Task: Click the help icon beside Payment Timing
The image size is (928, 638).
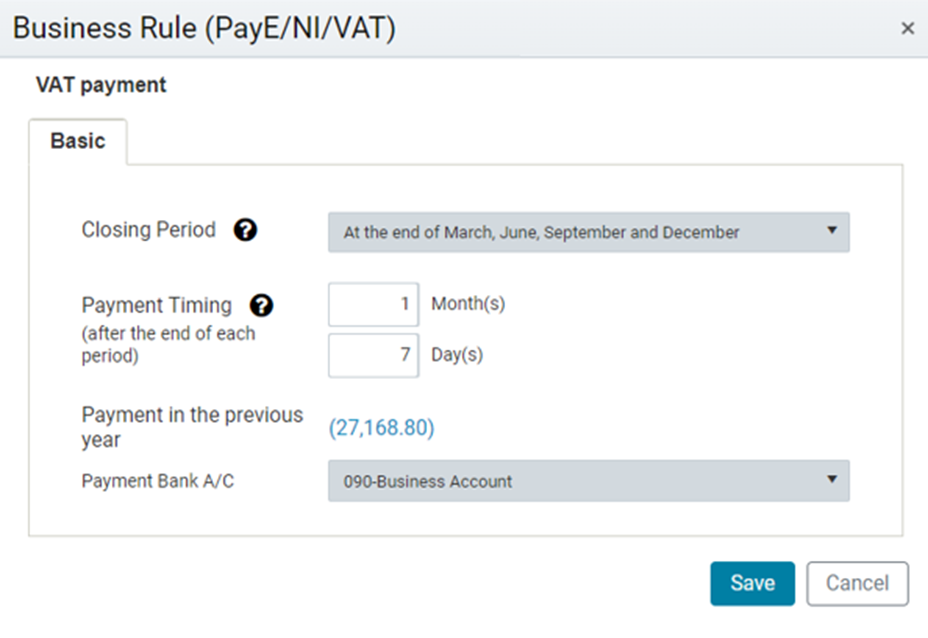Action: (x=261, y=306)
